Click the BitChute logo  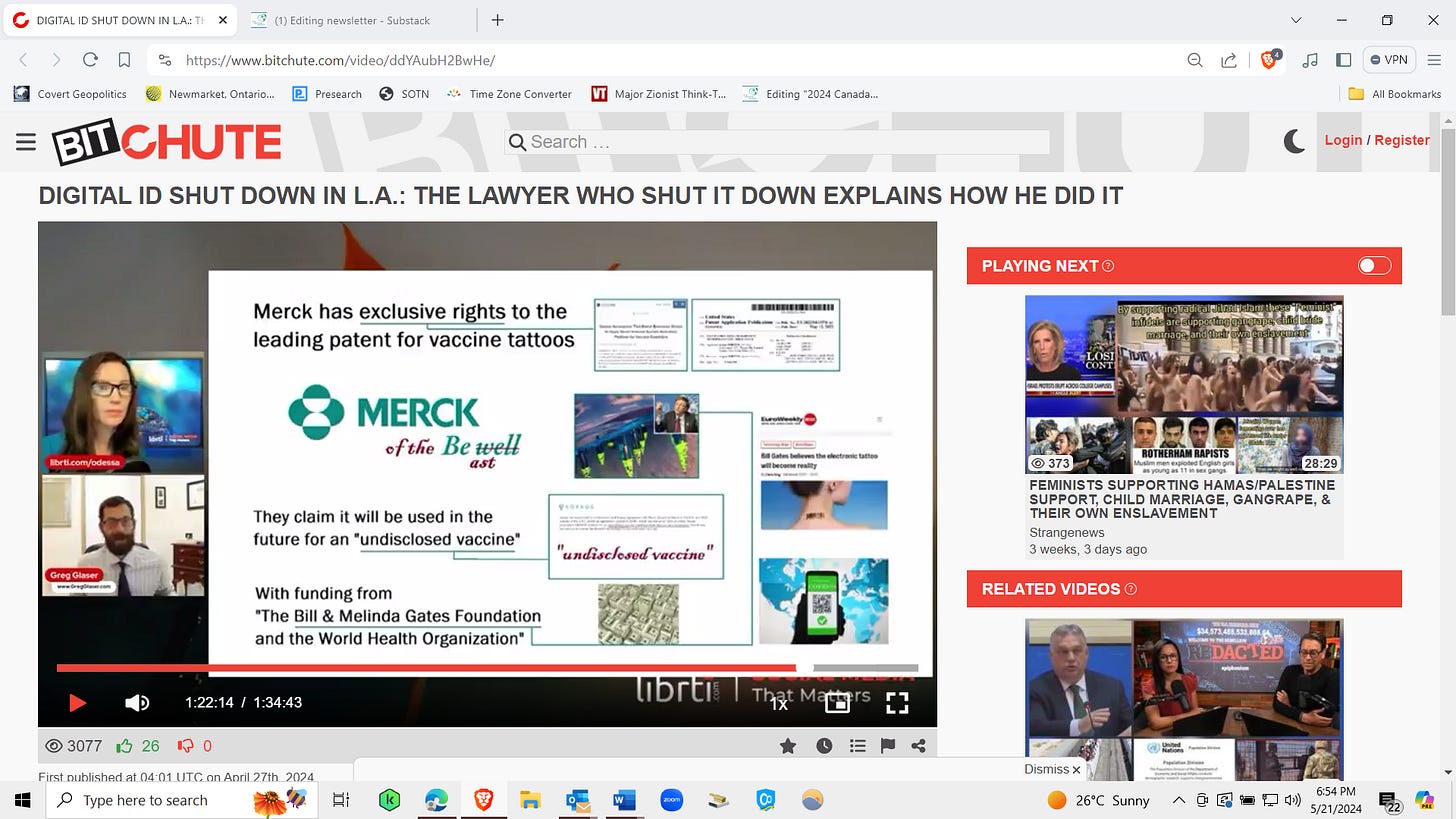pos(167,142)
